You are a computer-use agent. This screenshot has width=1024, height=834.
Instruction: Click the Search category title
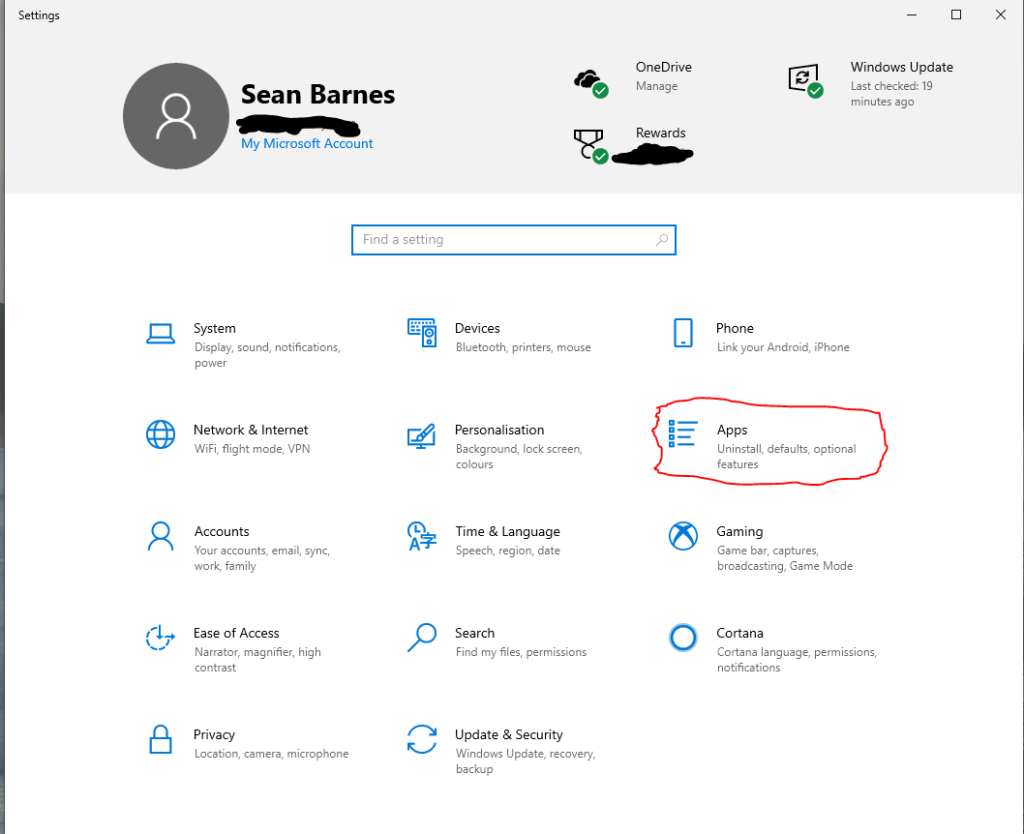pyautogui.click(x=474, y=633)
